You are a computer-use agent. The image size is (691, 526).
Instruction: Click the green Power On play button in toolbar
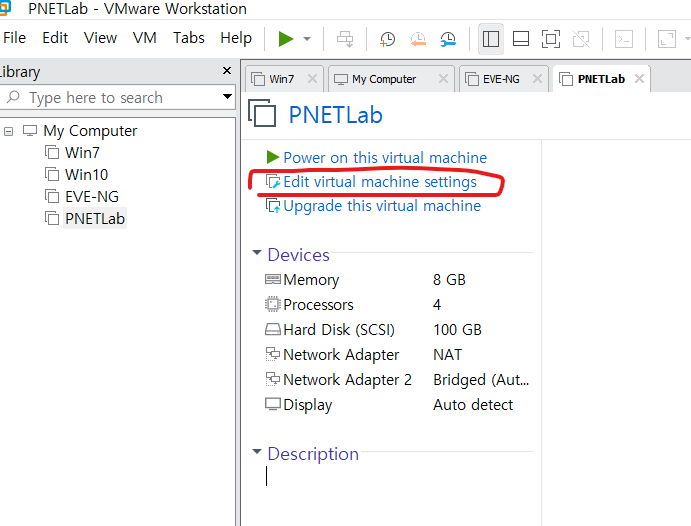click(286, 39)
